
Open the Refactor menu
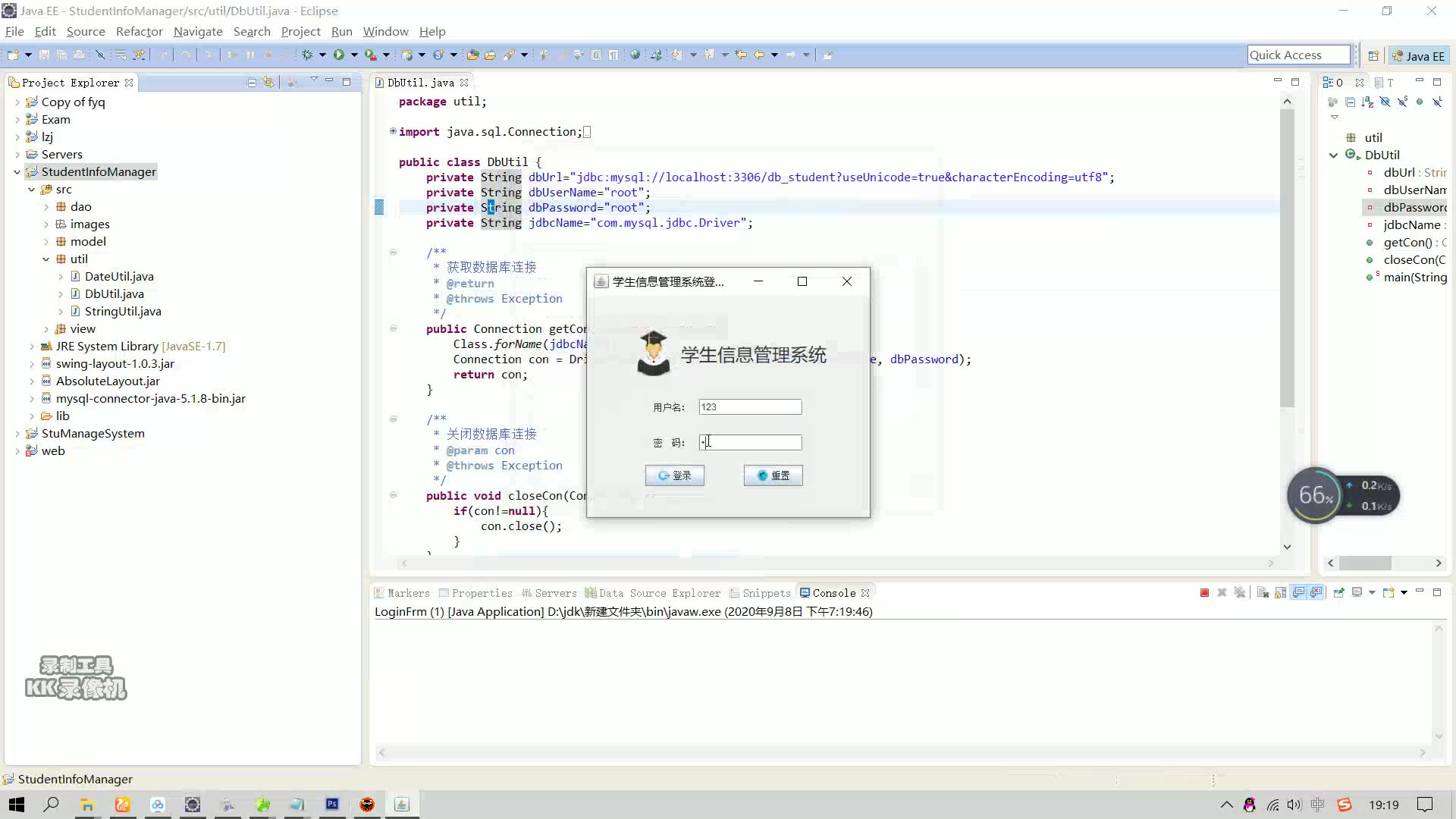tap(139, 31)
